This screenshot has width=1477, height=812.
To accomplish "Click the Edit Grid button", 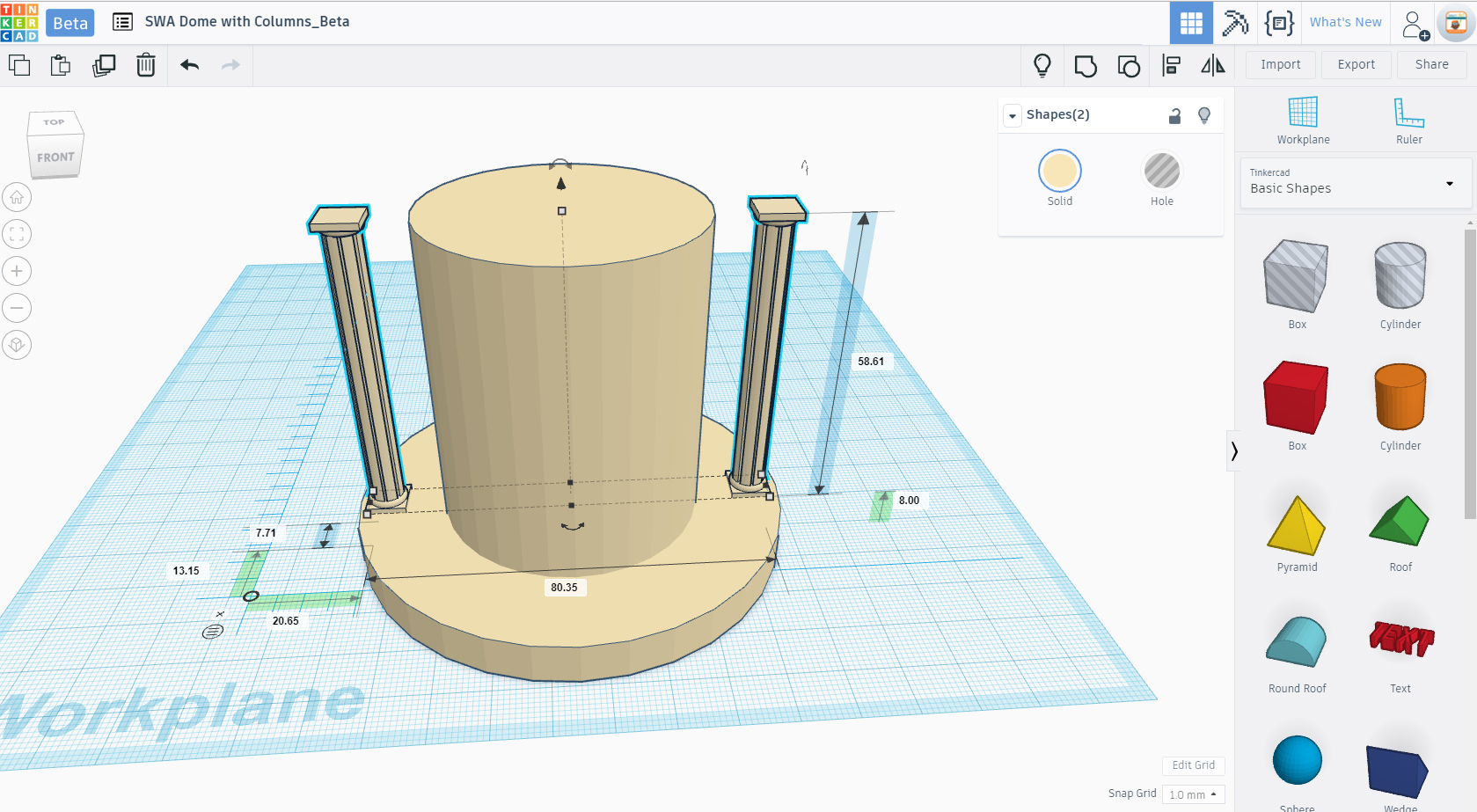I will coord(1193,765).
